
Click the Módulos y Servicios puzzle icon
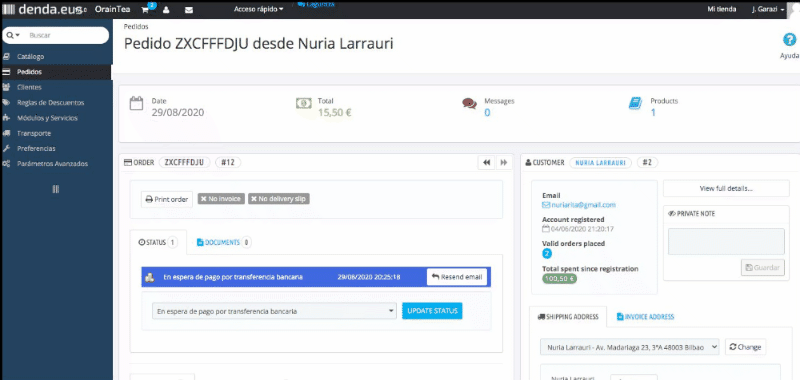pos(7,118)
